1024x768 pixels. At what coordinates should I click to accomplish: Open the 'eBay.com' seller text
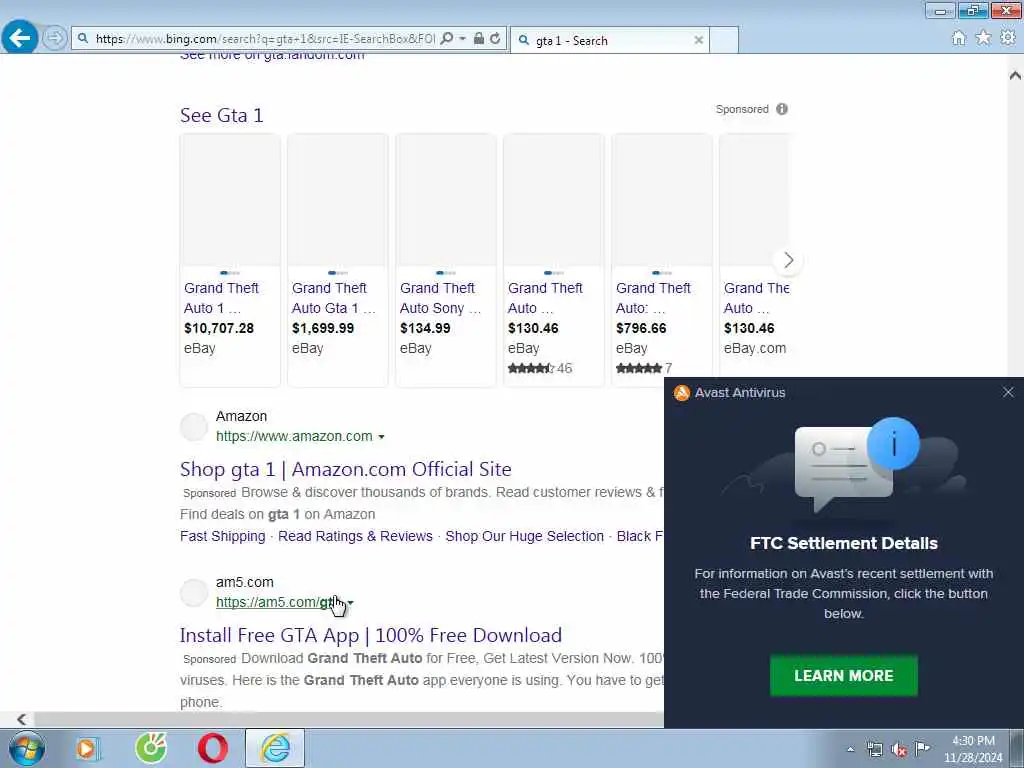click(x=755, y=349)
